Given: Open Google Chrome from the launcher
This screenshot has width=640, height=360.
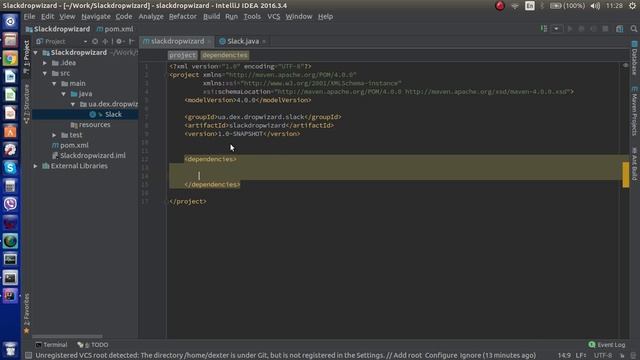Looking at the screenshot, I should click(10, 58).
